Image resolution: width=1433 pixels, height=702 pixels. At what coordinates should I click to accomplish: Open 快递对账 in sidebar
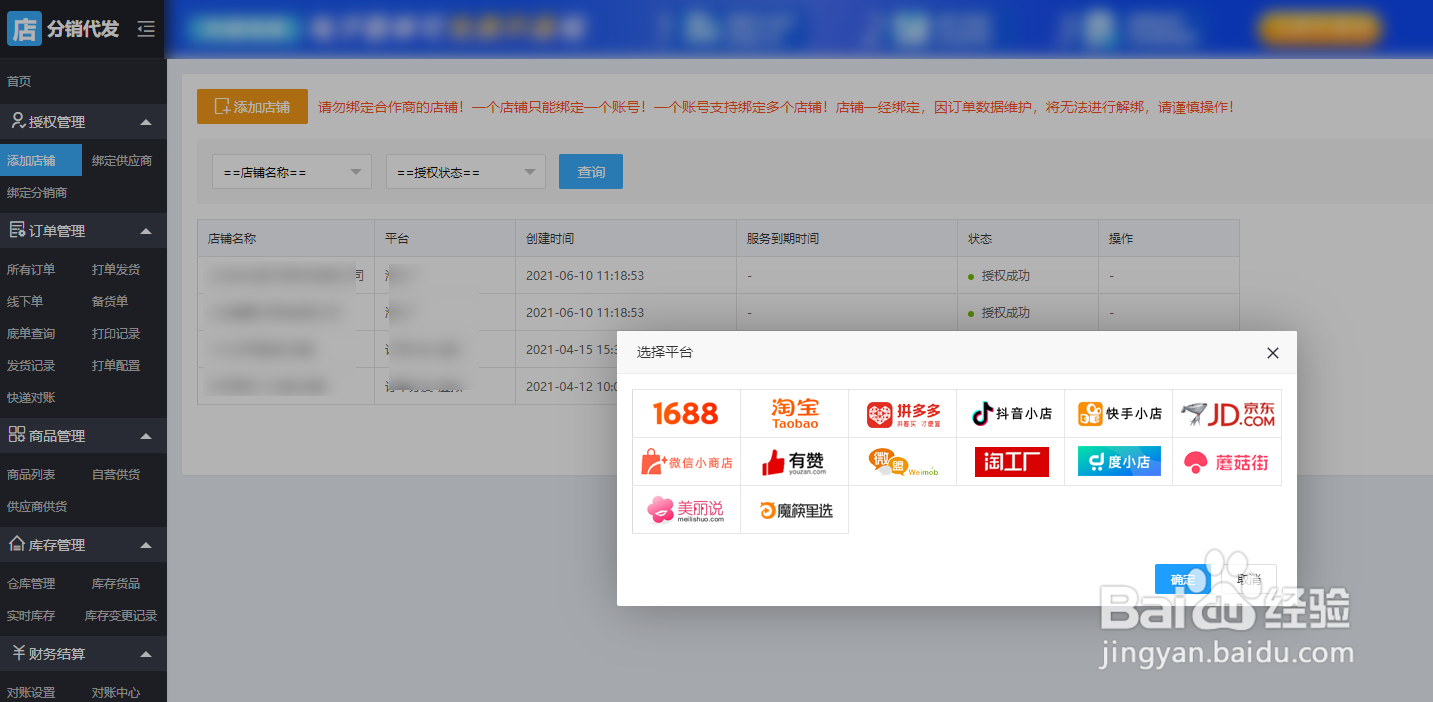(x=31, y=397)
